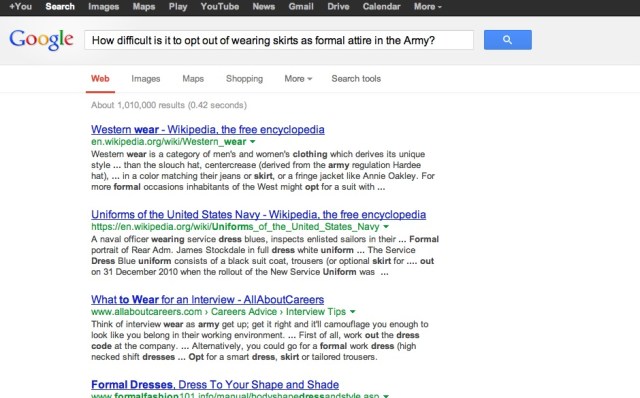Open Uniforms of the United States Navy result
Viewport: 640px width, 398px height.
pos(258,214)
